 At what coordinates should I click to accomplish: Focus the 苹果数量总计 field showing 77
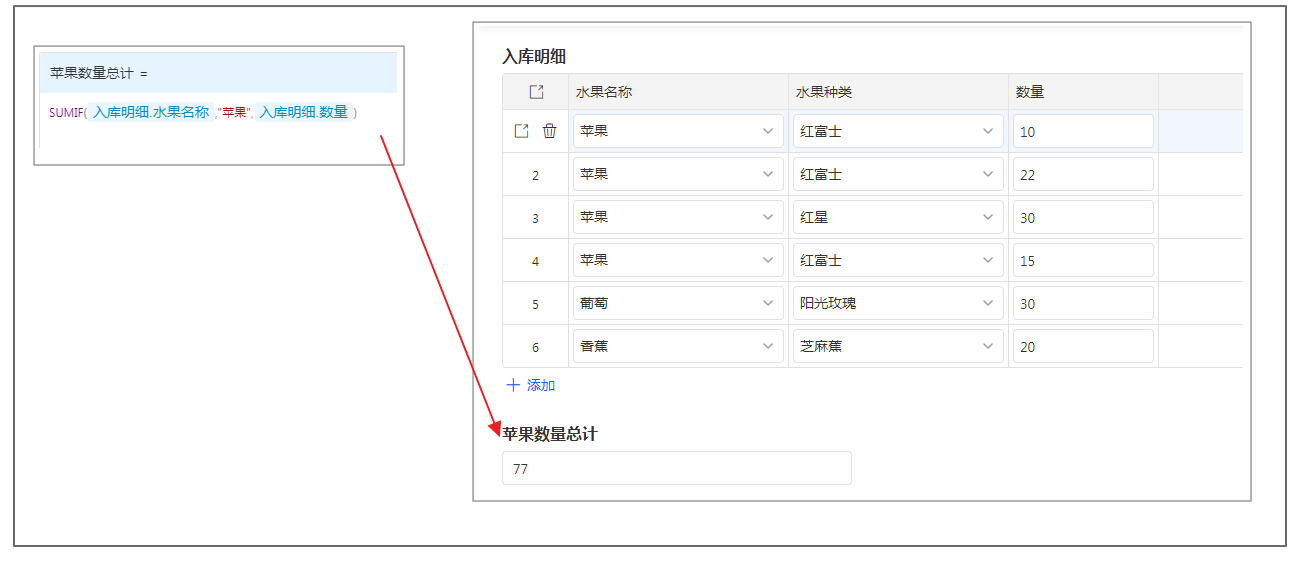[676, 468]
